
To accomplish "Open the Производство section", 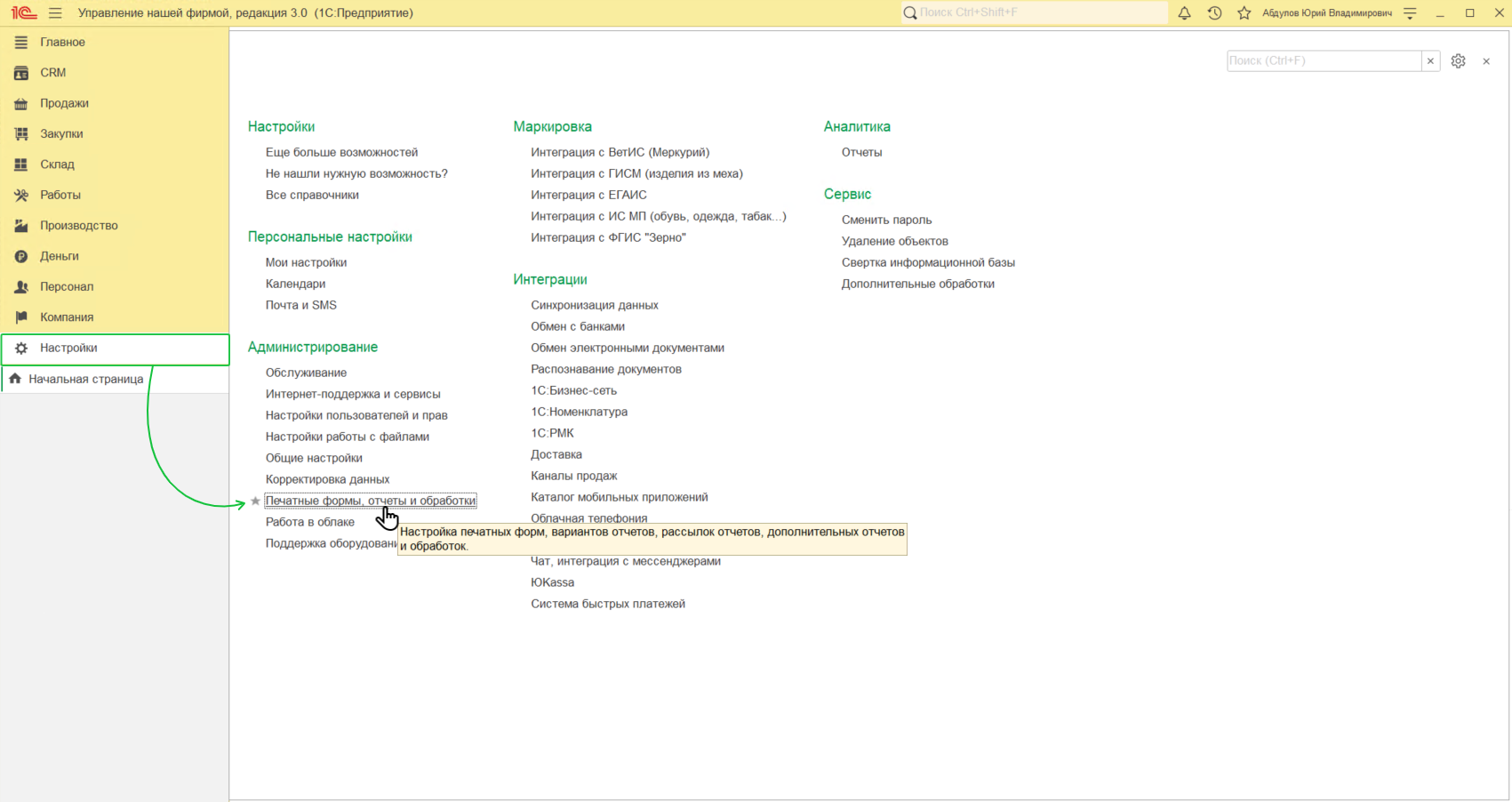I will pos(115,226).
